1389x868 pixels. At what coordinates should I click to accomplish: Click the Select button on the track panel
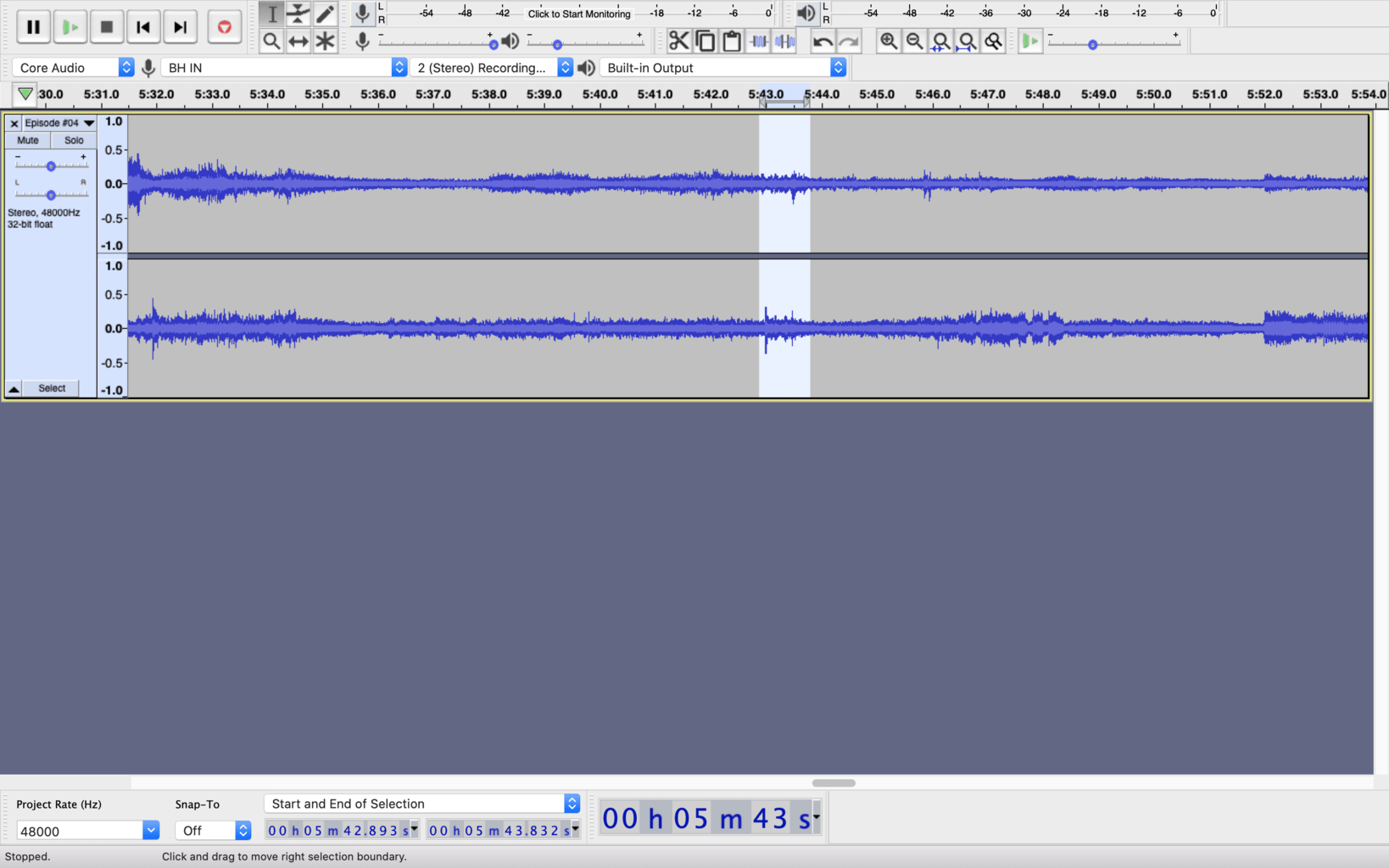51,387
